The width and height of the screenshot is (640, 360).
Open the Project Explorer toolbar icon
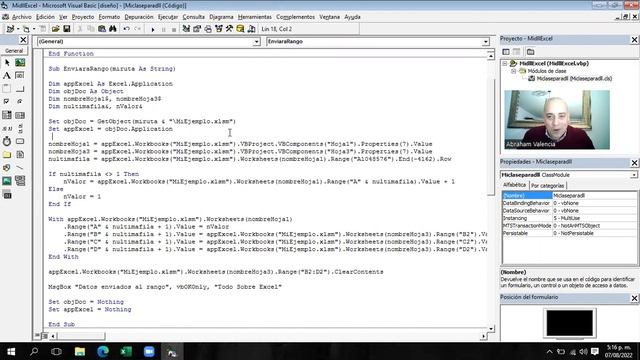point(186,29)
